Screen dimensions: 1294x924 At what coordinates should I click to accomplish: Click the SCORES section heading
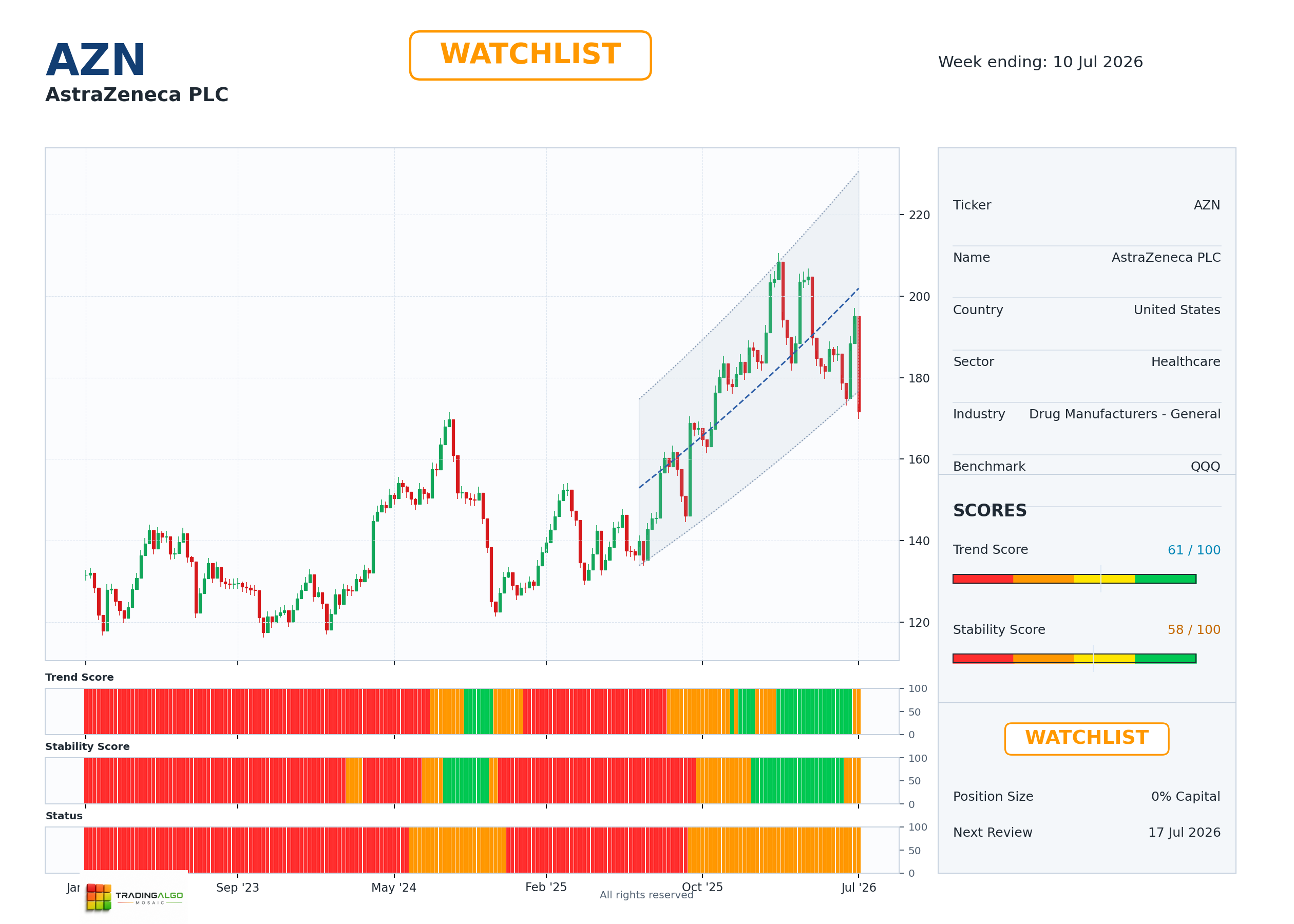[989, 510]
